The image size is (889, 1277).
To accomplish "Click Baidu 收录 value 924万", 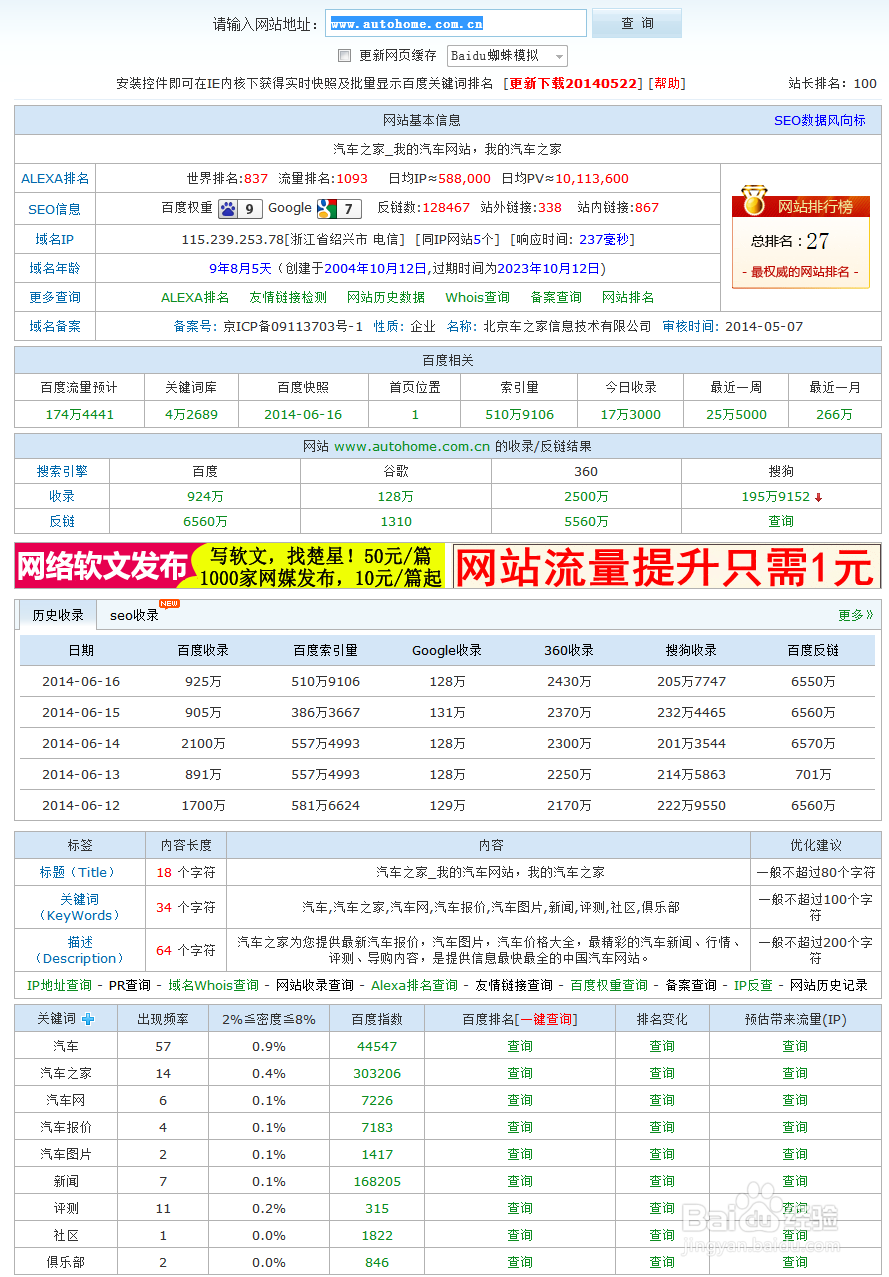I will (x=205, y=497).
